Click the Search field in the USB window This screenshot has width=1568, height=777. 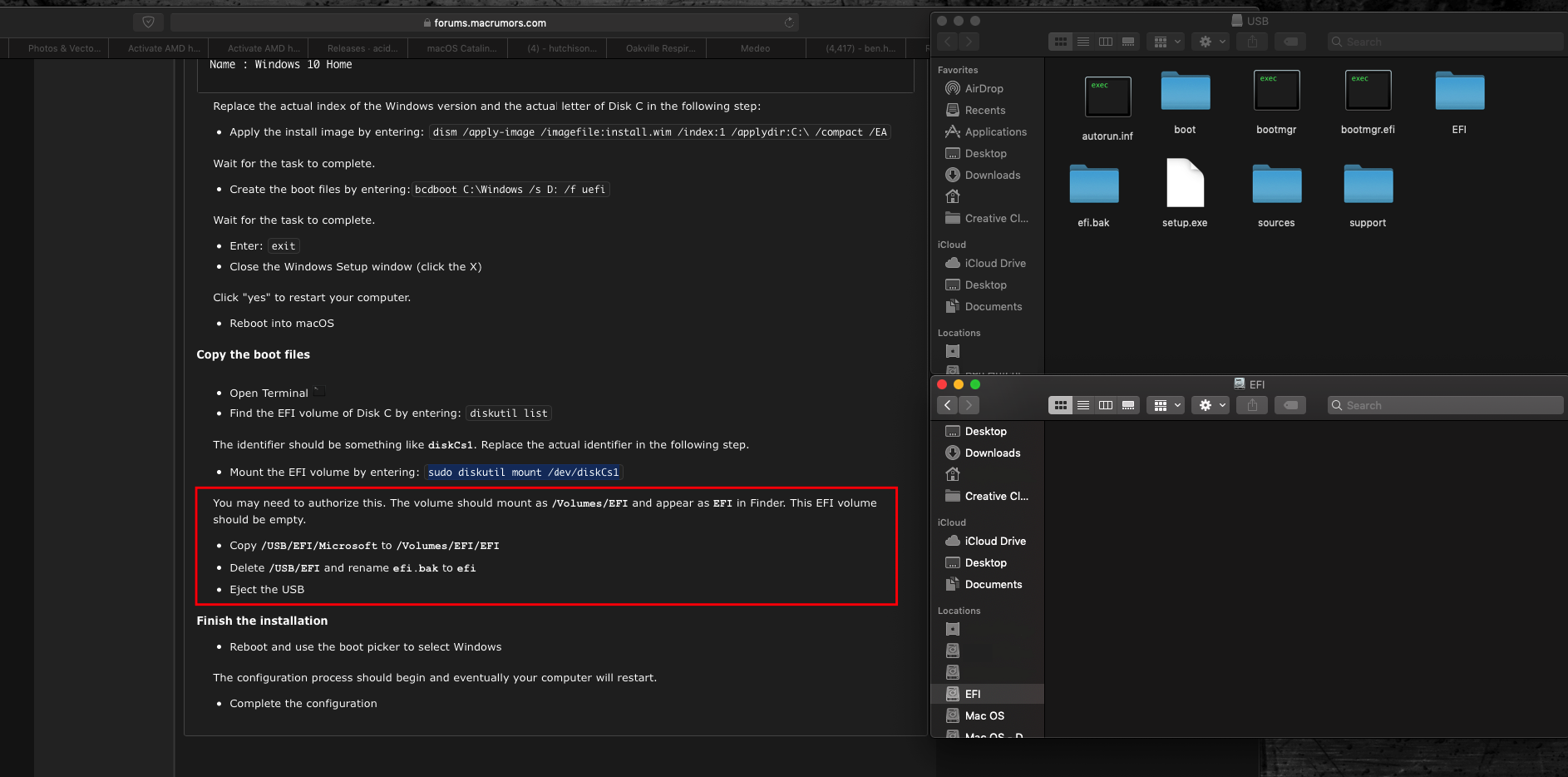[x=1445, y=42]
